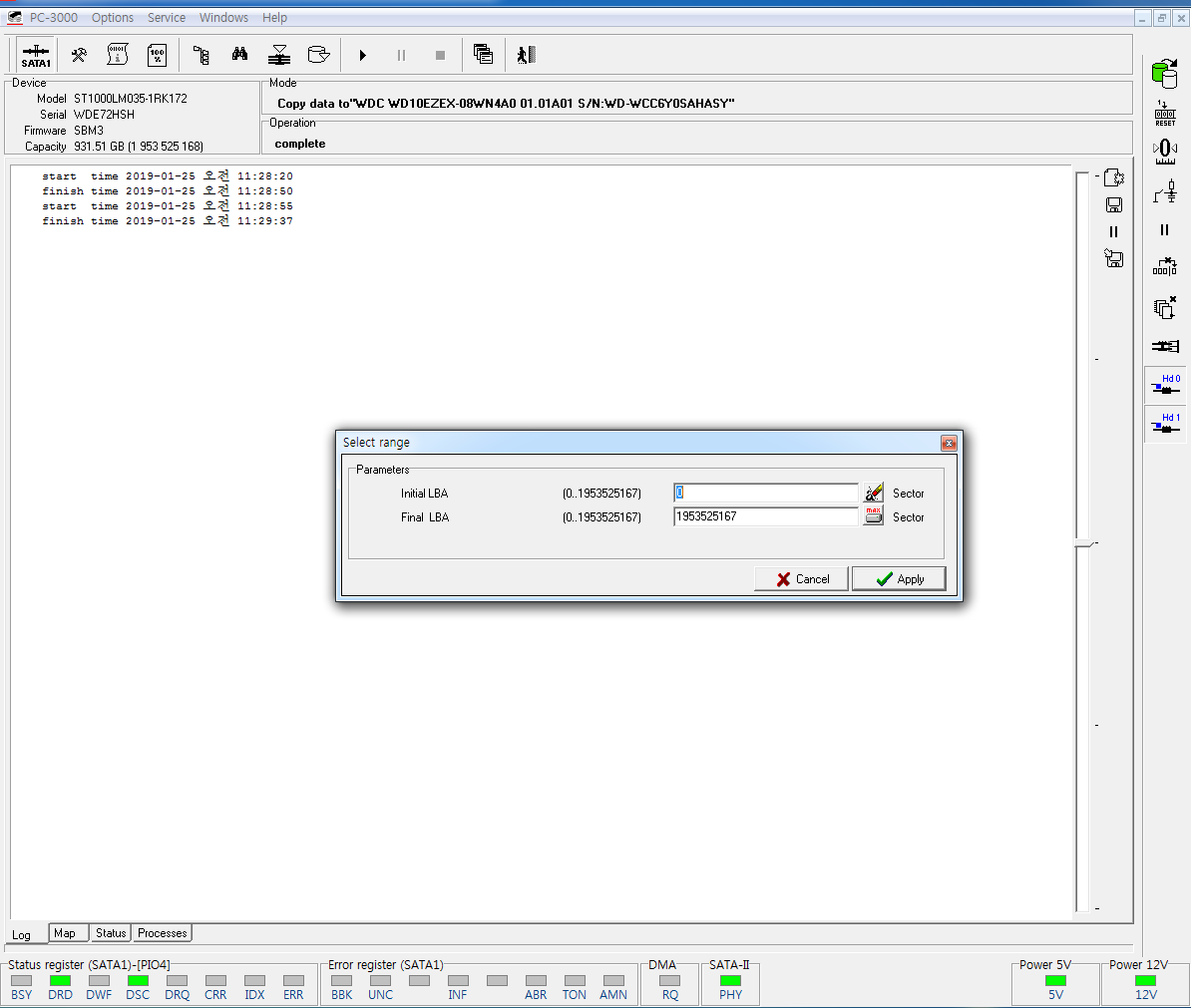The image size is (1191, 1008).
Task: Click the 12V power indicator
Action: (x=1145, y=980)
